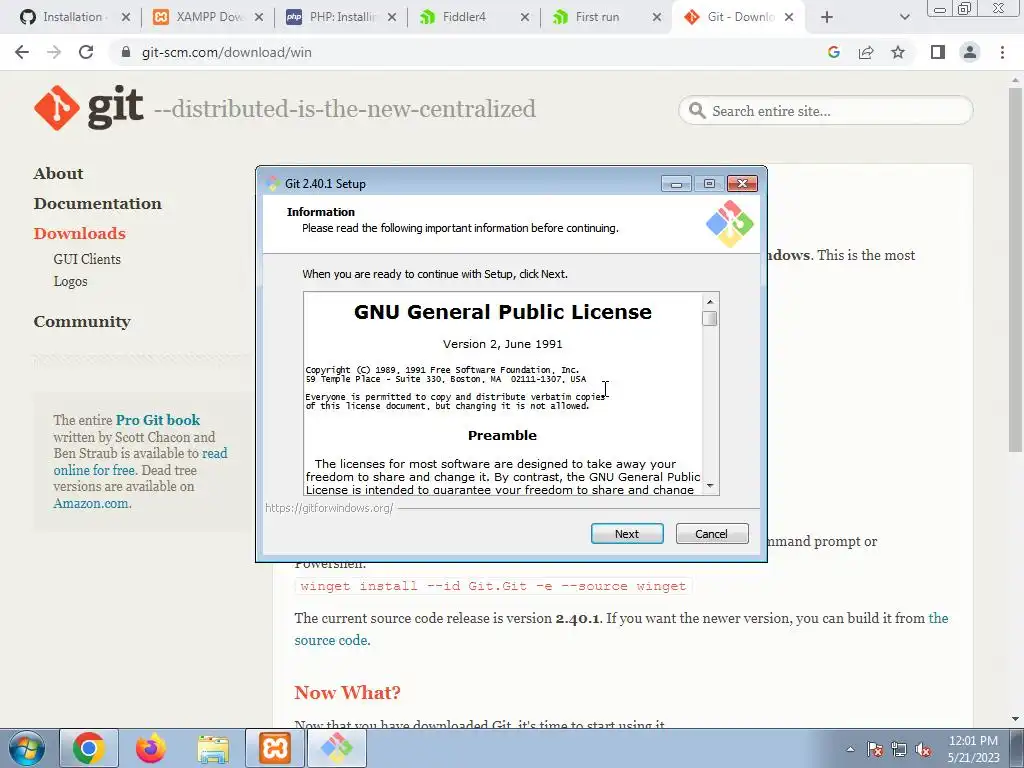Screen dimensions: 1024x768
Task: Launch Firefox from the taskbar
Action: coord(151,748)
